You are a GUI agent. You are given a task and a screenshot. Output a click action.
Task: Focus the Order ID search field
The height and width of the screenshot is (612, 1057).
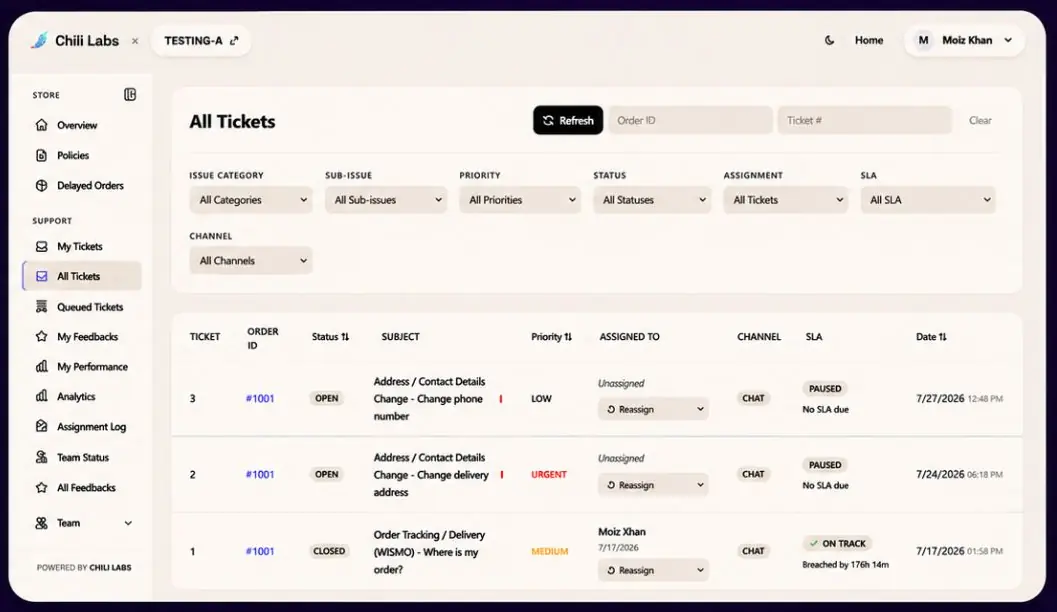[691, 121]
